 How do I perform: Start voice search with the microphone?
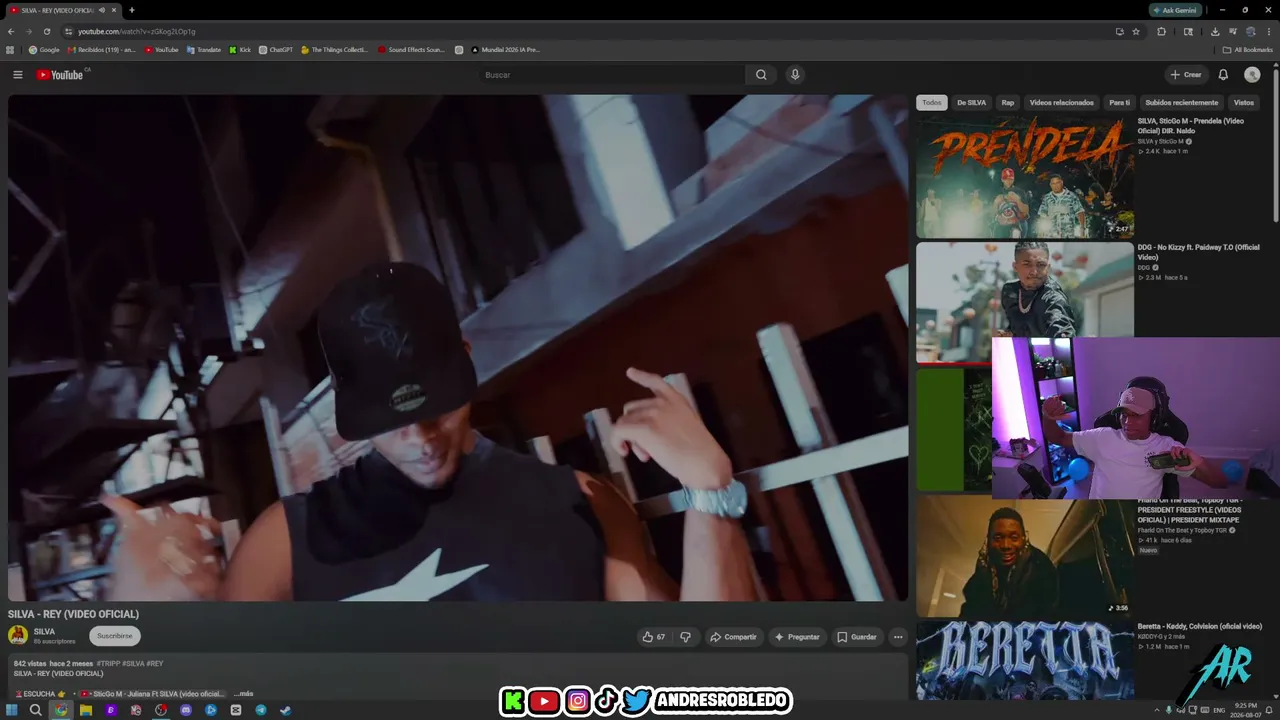click(795, 75)
